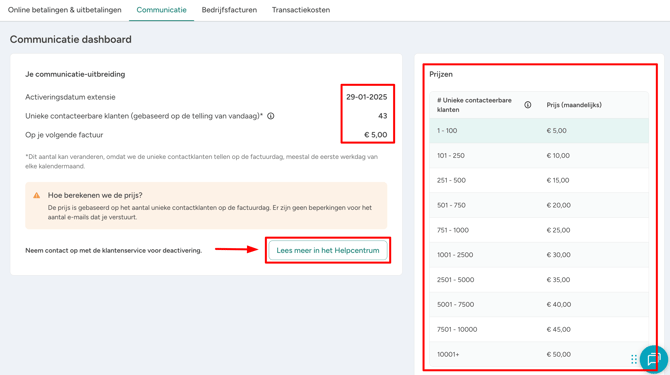Click the Je communicatie-uitbreiding heading
670x375 pixels.
[75, 74]
